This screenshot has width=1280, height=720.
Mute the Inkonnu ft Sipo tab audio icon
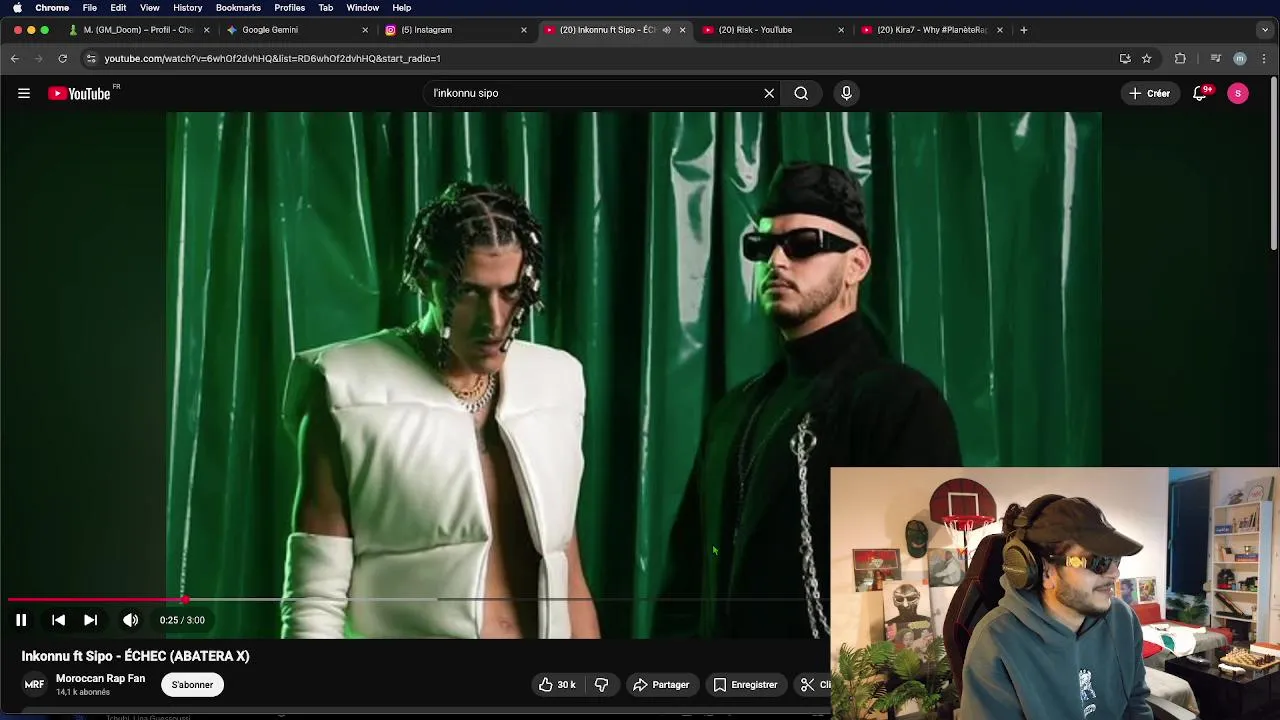(x=666, y=30)
